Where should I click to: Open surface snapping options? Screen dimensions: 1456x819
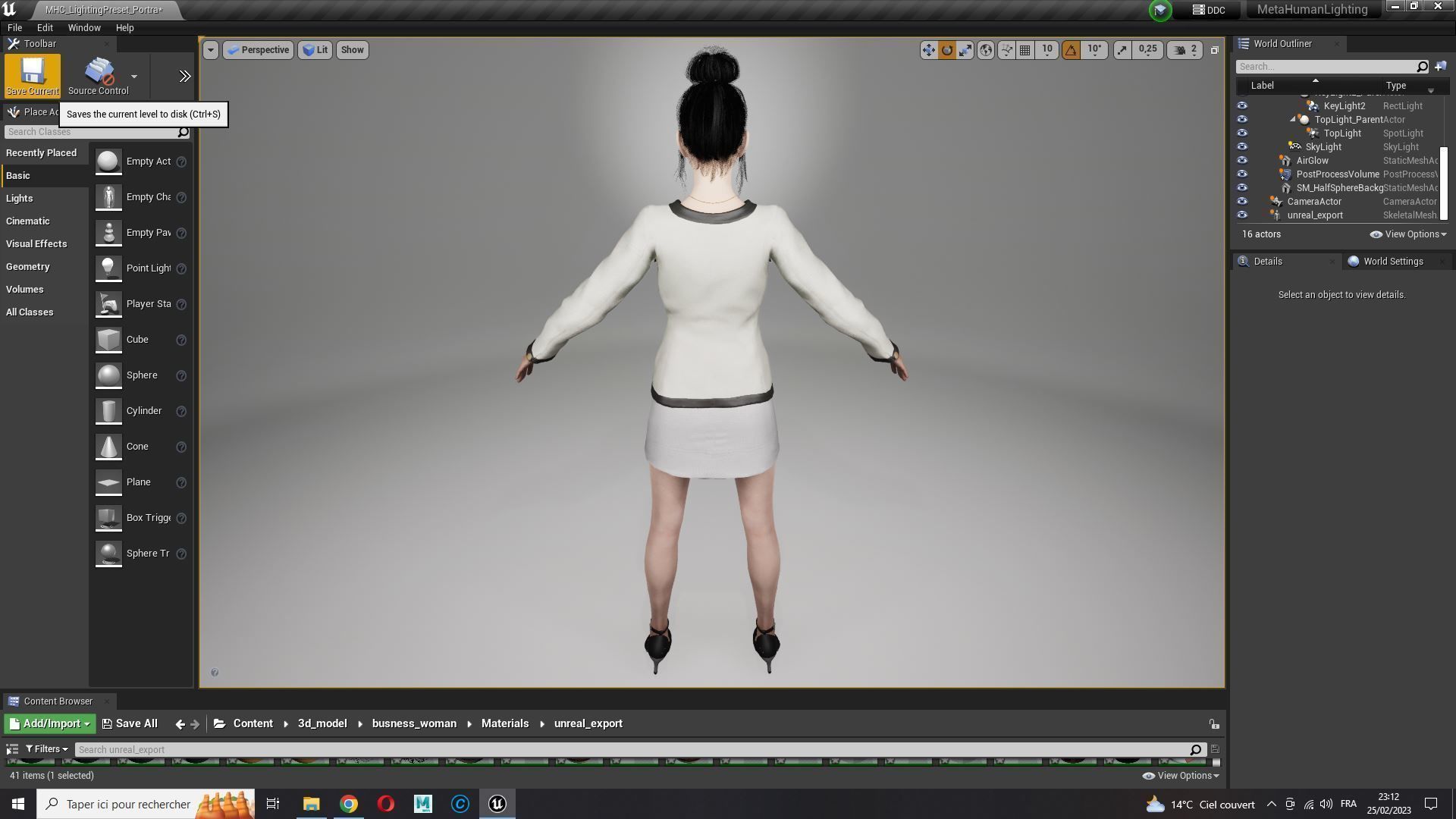coord(1006,50)
